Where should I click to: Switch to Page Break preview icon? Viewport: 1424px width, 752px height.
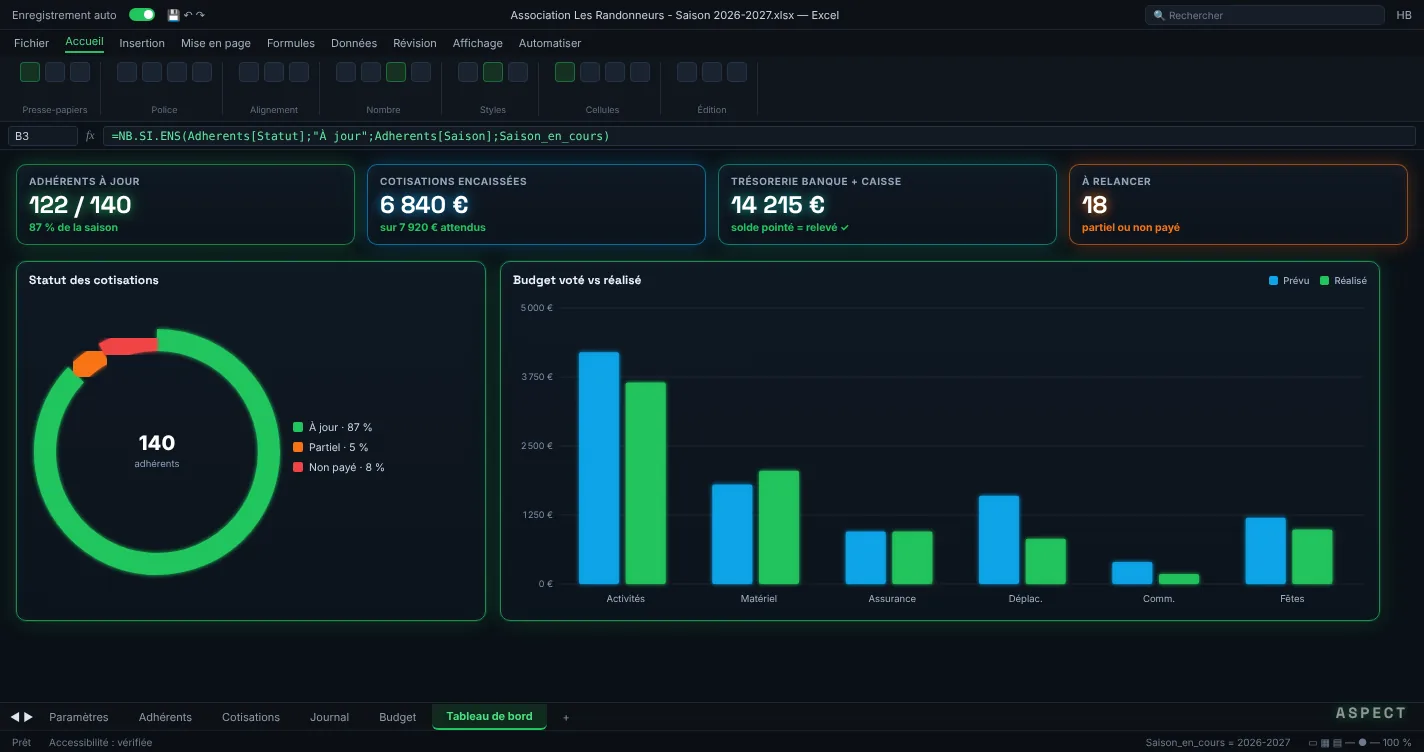coord(1337,743)
